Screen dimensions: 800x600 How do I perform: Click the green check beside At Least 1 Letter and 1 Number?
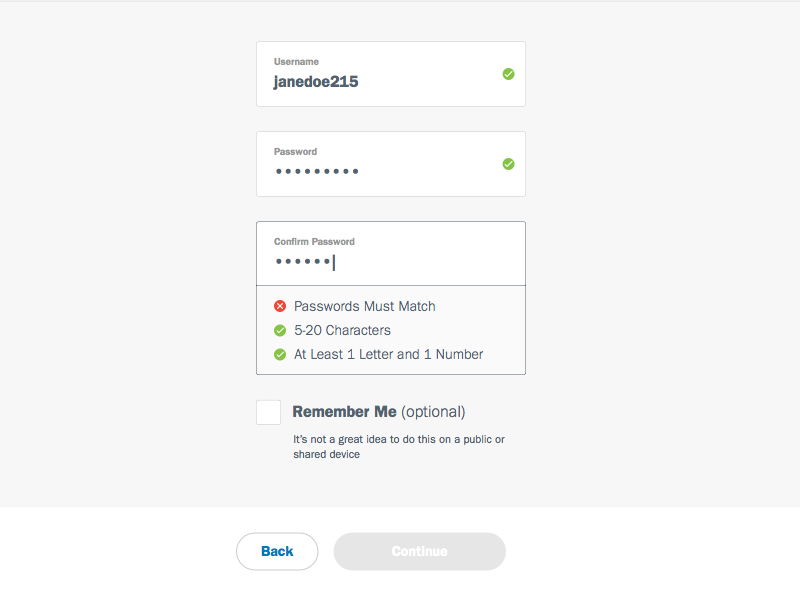279,354
